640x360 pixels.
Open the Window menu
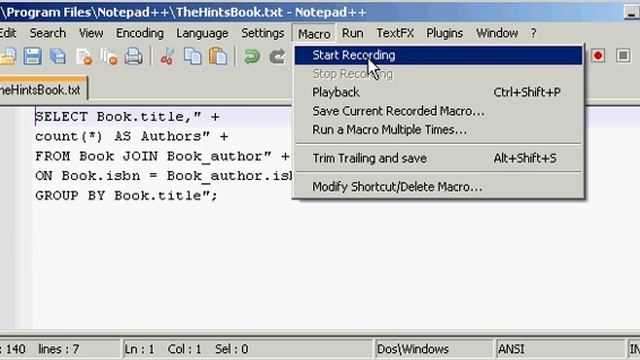click(497, 33)
